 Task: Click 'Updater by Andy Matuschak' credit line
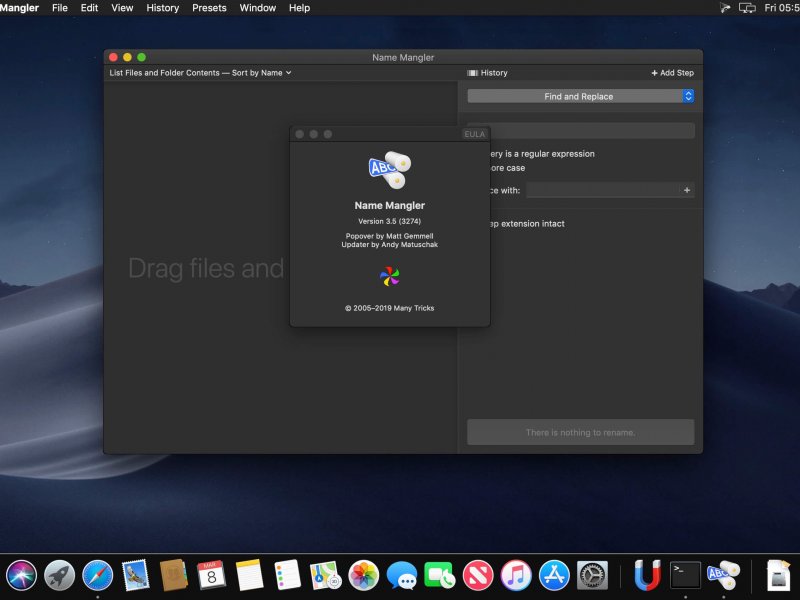click(389, 245)
